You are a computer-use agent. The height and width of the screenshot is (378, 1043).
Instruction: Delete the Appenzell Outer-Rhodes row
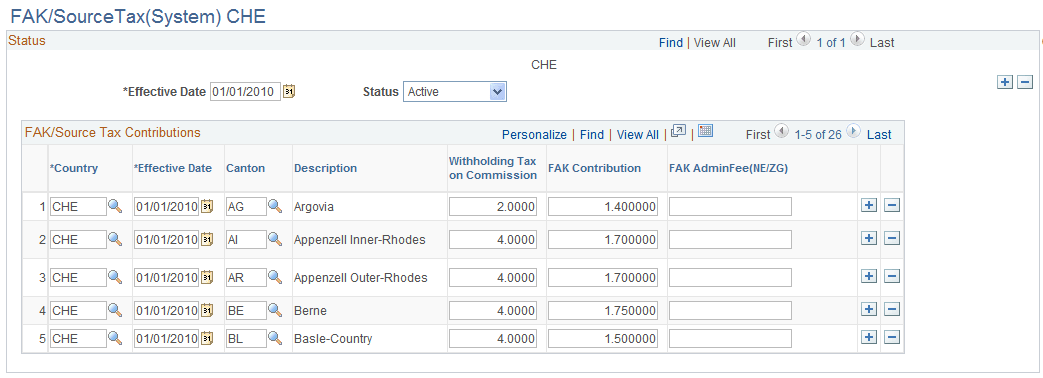click(x=892, y=276)
